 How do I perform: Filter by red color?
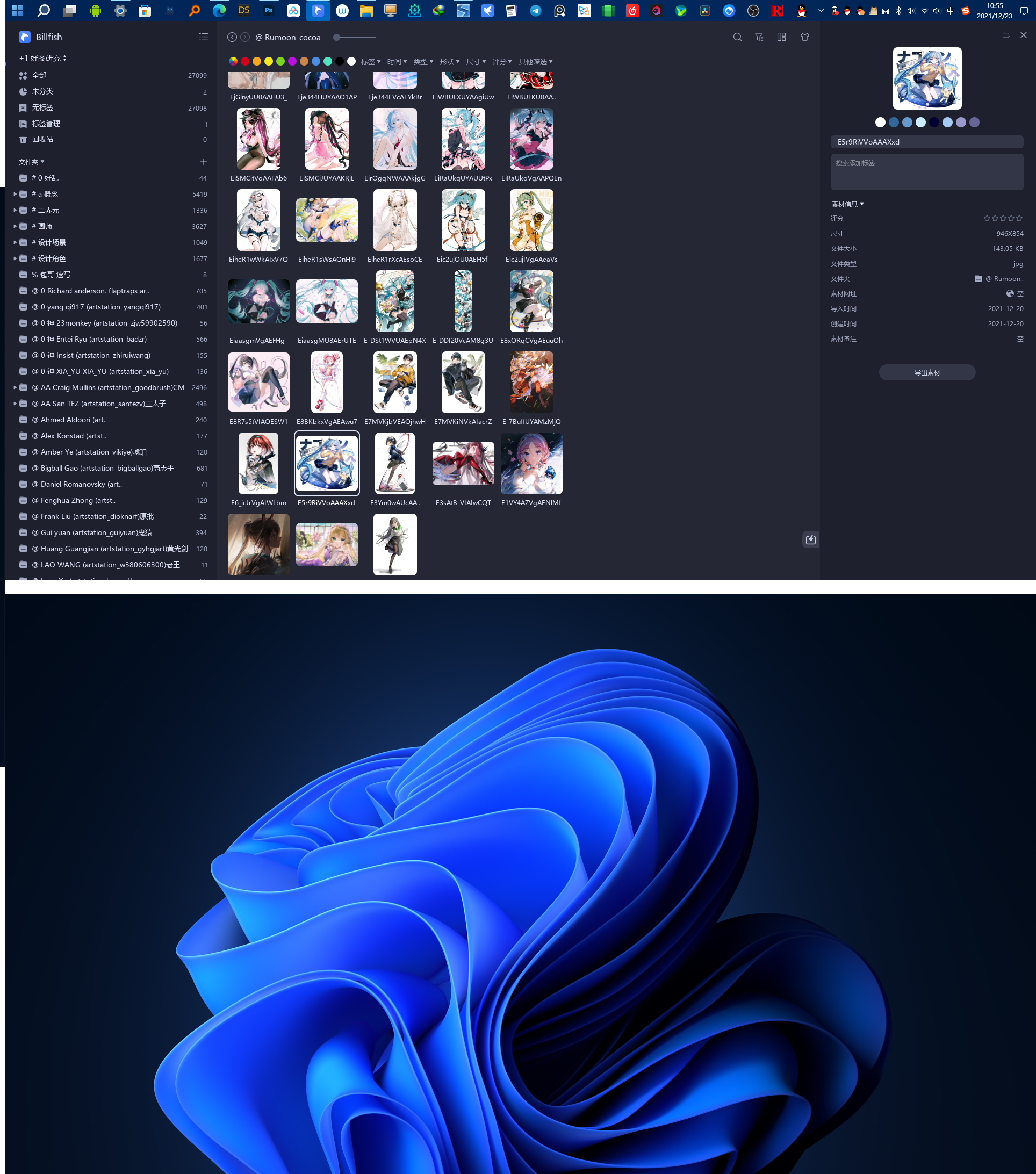245,61
